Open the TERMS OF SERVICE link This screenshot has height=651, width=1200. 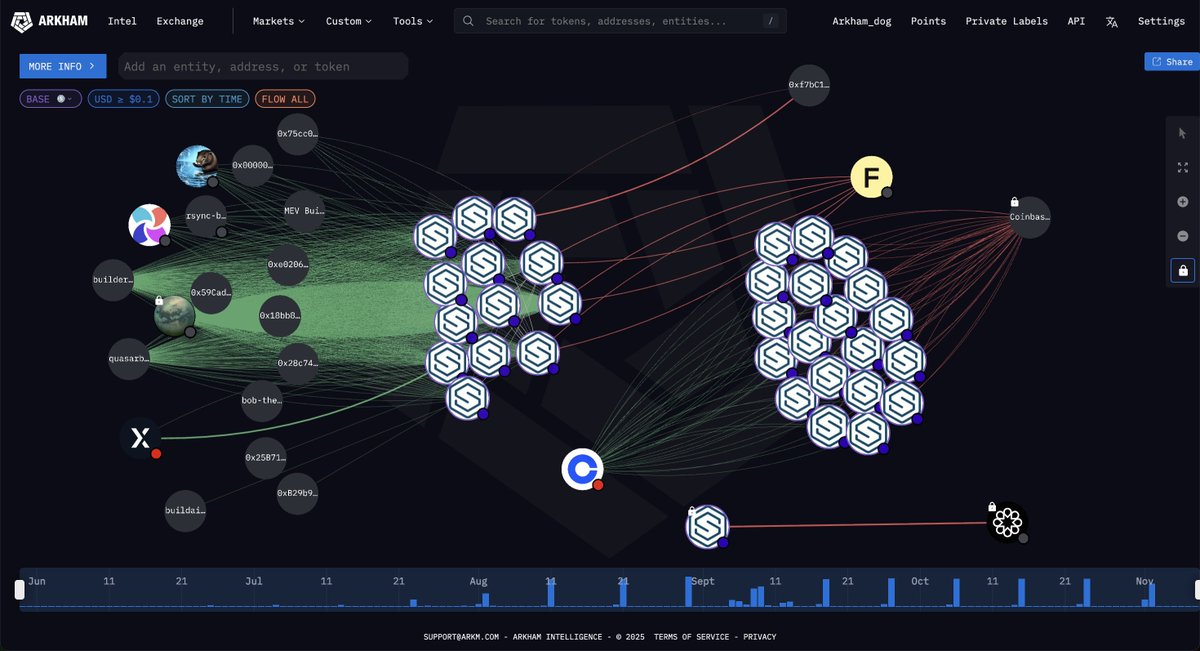pyautogui.click(x=693, y=637)
